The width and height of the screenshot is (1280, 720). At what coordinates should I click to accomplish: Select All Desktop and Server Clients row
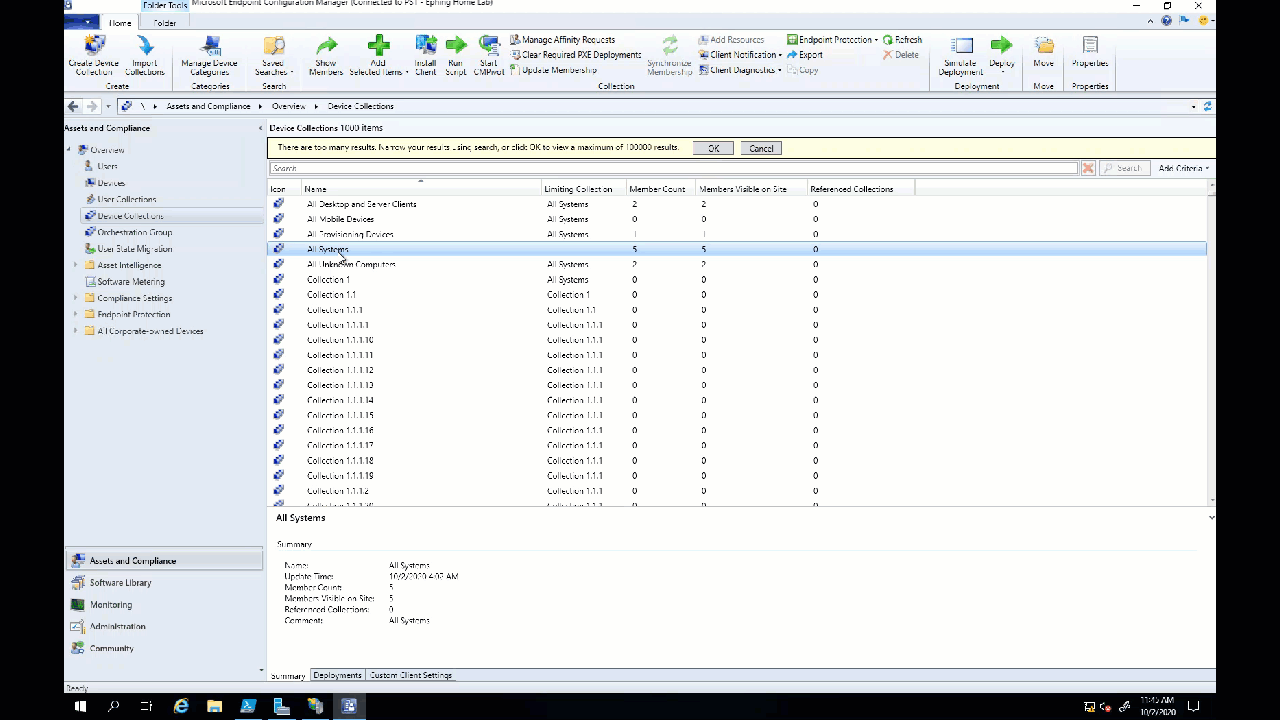pos(736,204)
